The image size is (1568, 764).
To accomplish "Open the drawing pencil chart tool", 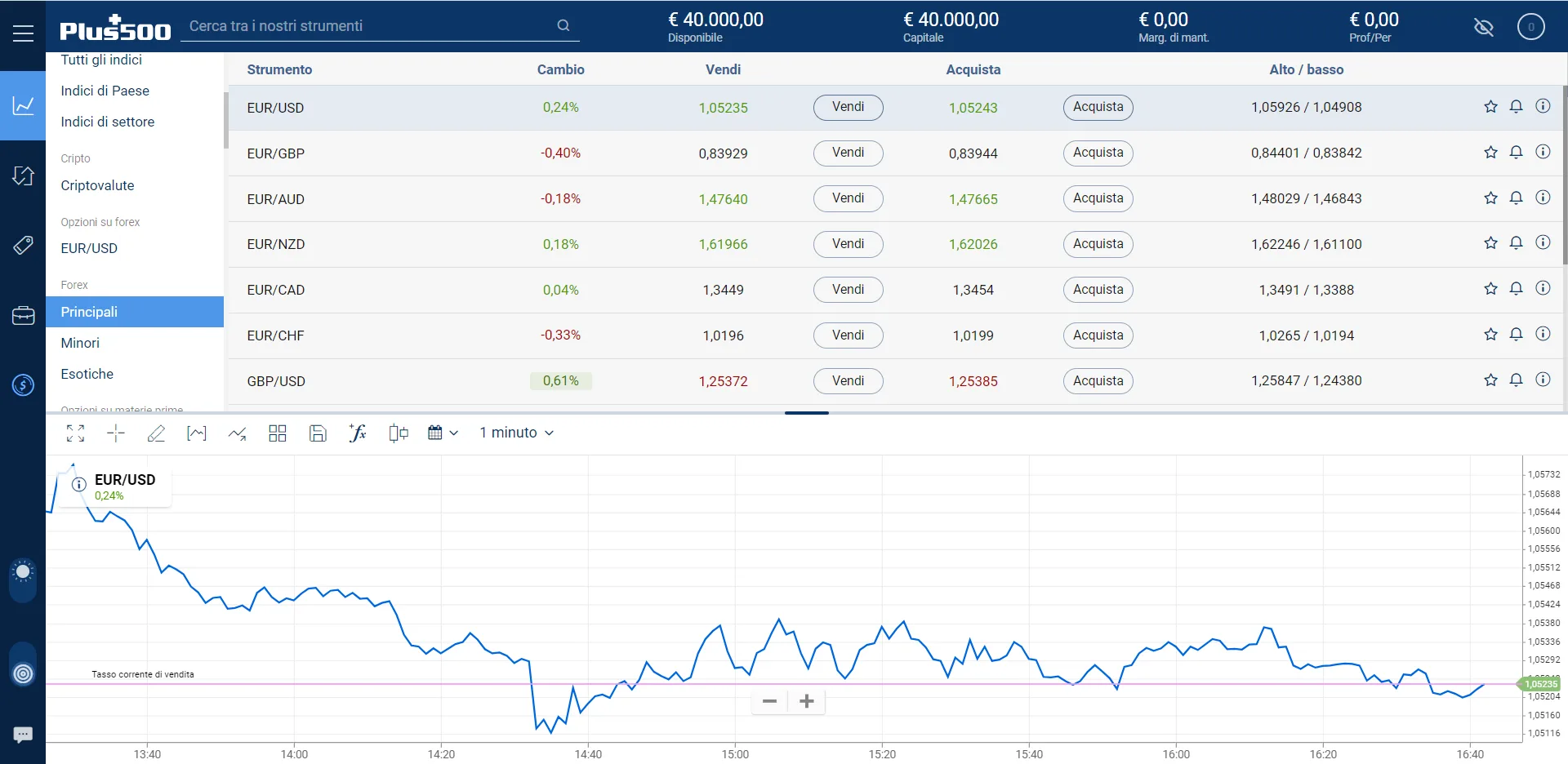I will [156, 433].
